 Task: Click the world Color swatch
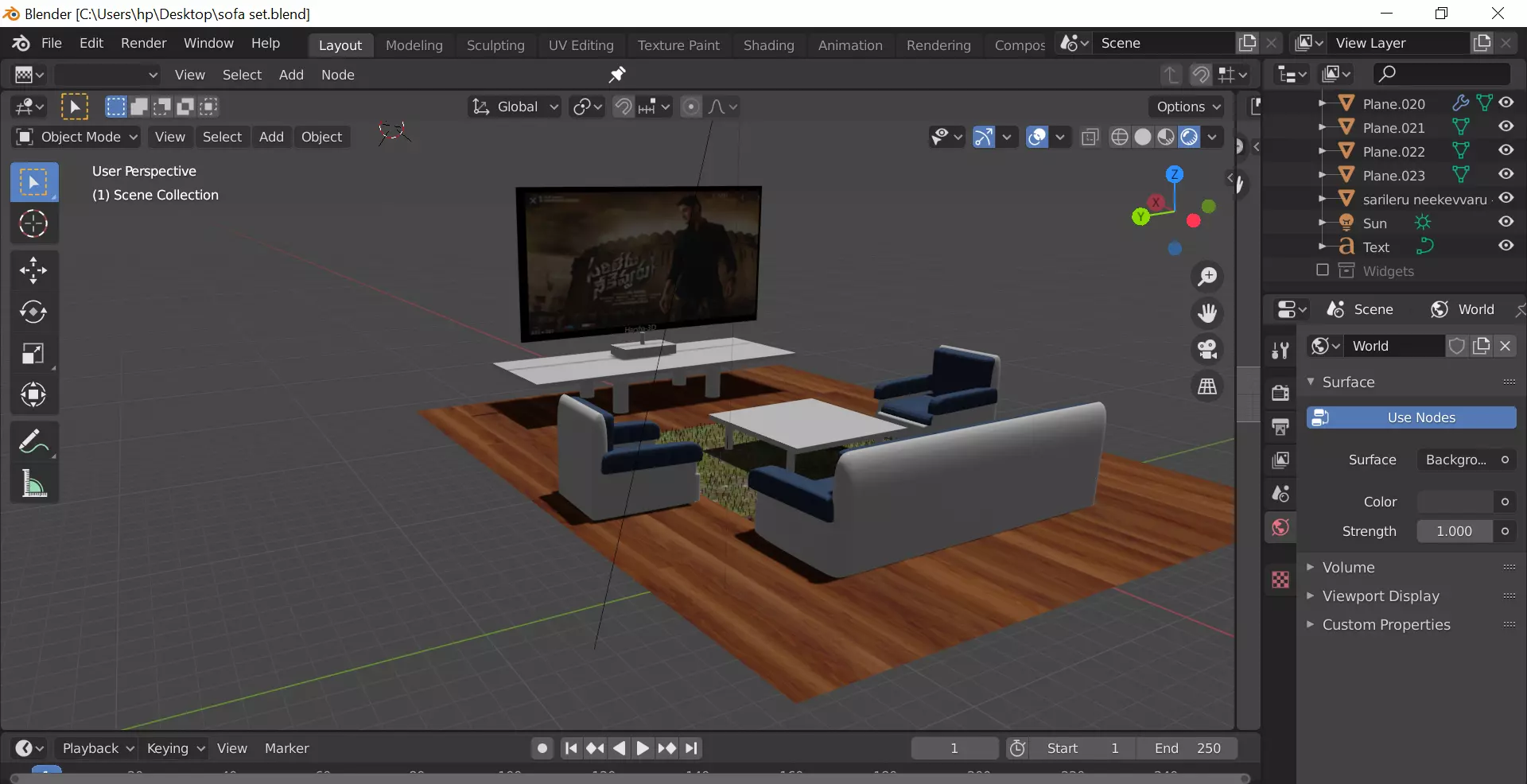(x=1455, y=502)
